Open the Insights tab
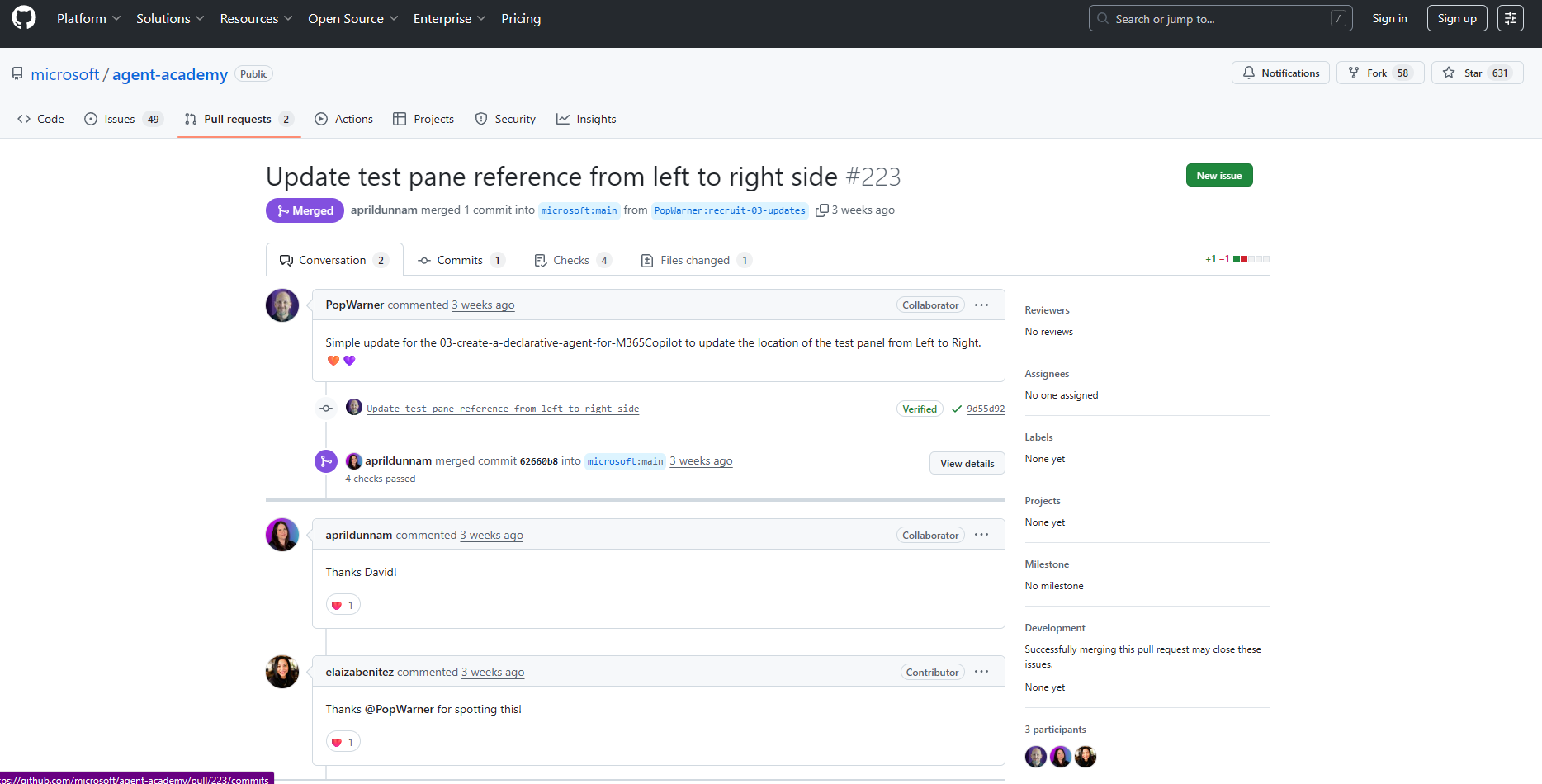This screenshot has width=1542, height=784. point(586,119)
